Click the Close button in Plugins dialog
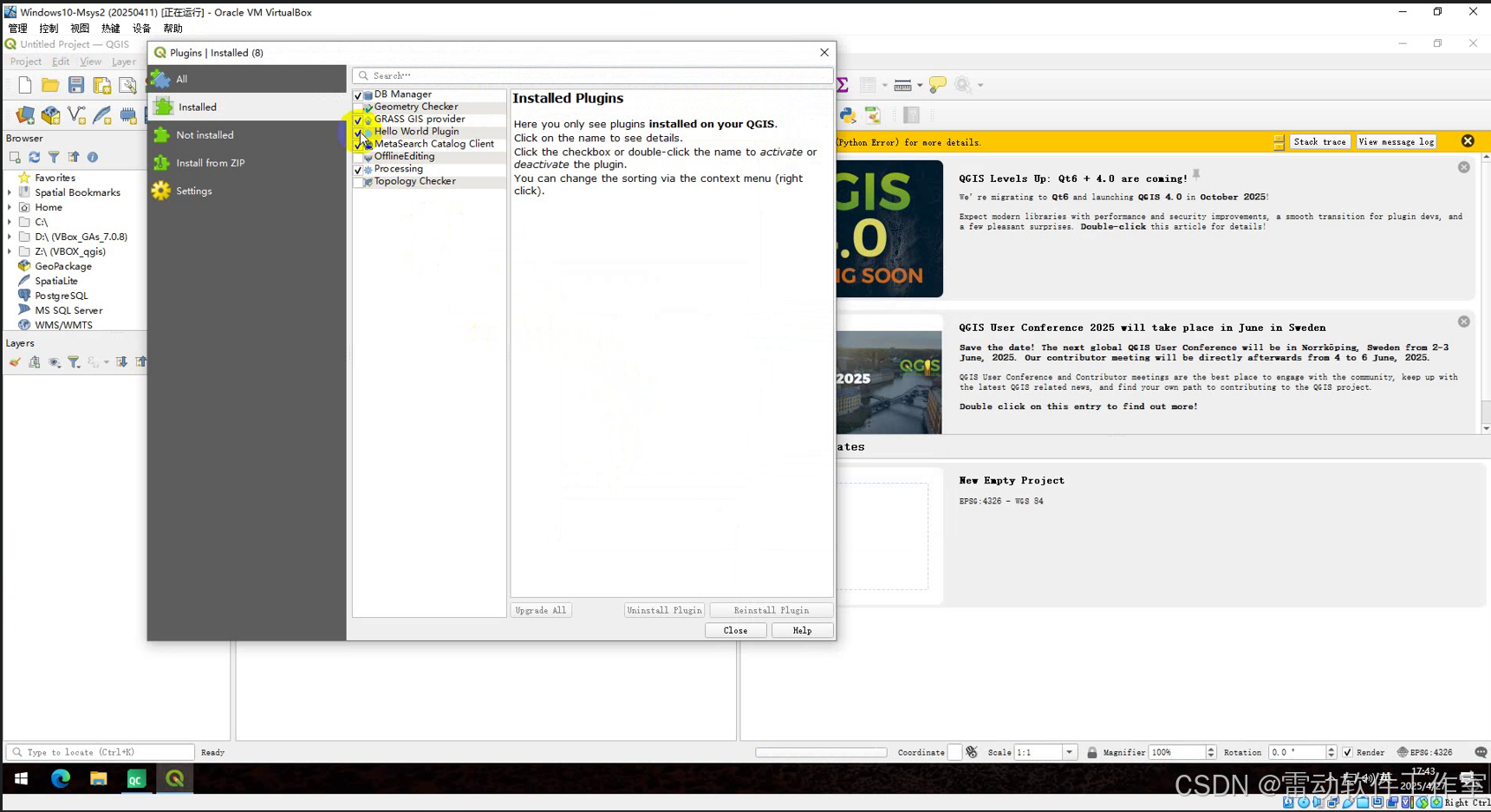This screenshot has width=1491, height=812. point(735,631)
